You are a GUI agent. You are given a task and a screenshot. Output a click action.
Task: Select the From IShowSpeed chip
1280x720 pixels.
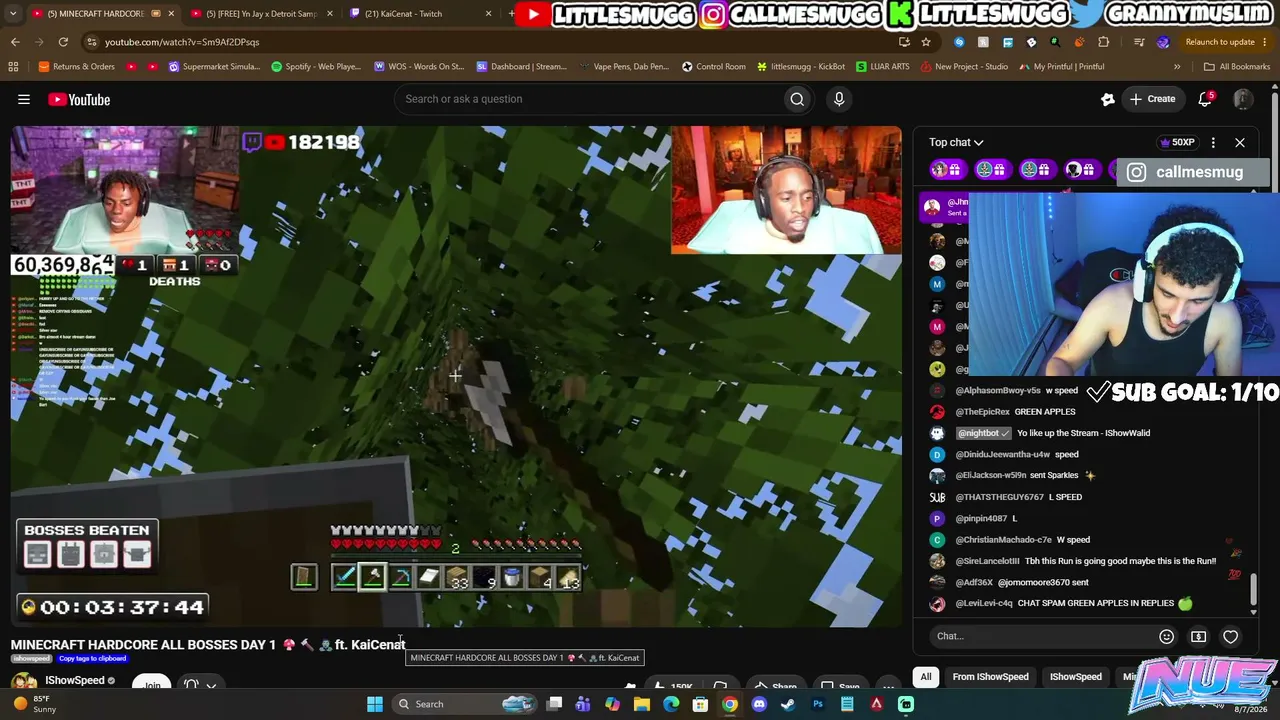990,677
